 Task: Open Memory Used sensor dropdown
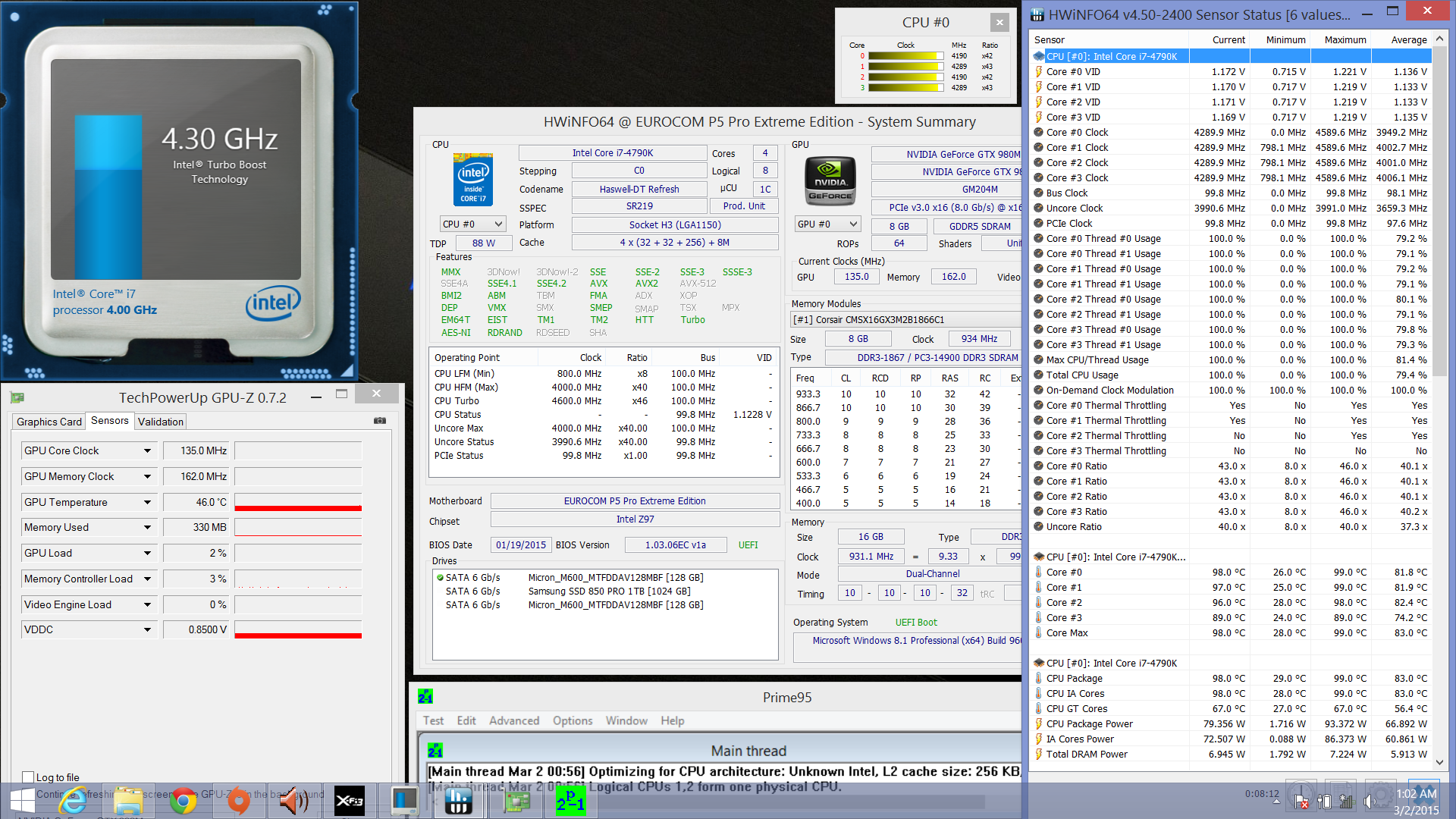[147, 527]
